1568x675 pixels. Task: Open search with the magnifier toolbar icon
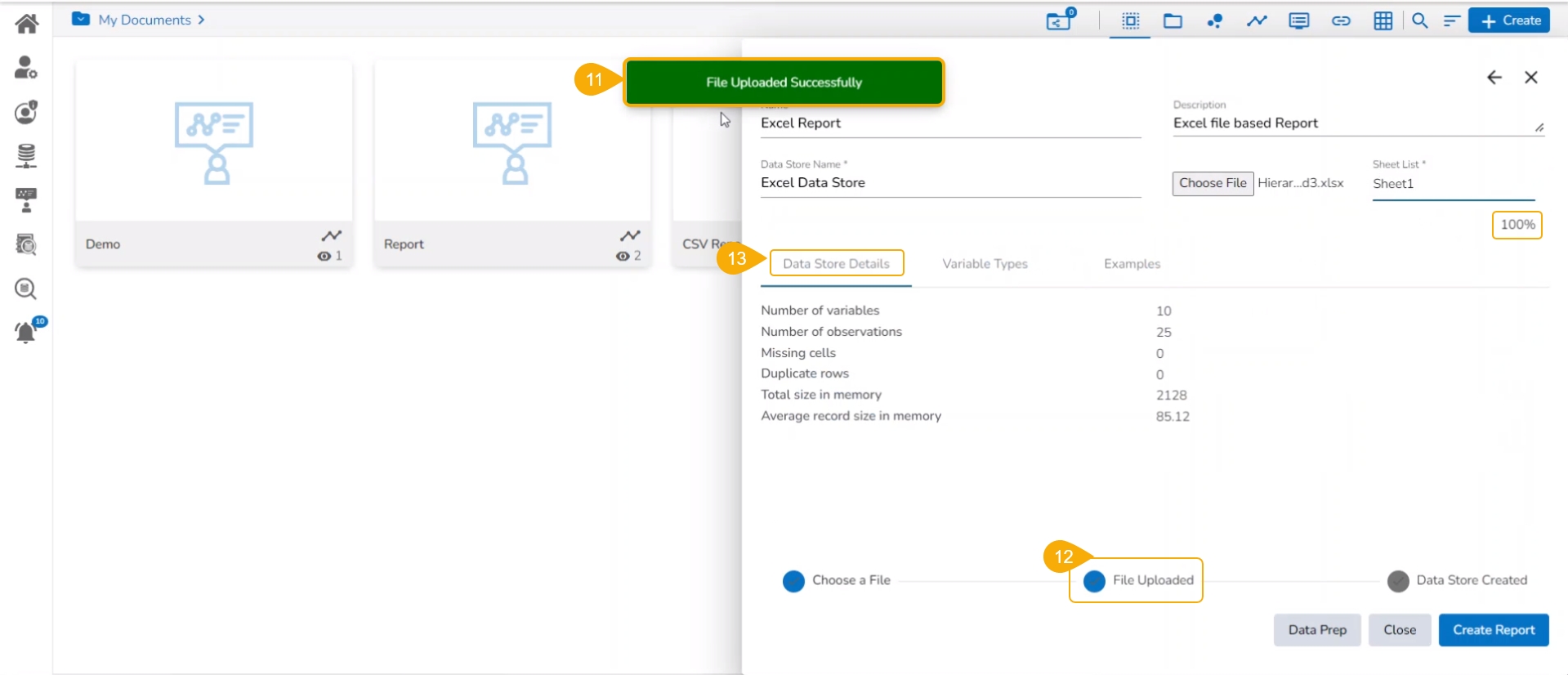tap(1420, 21)
